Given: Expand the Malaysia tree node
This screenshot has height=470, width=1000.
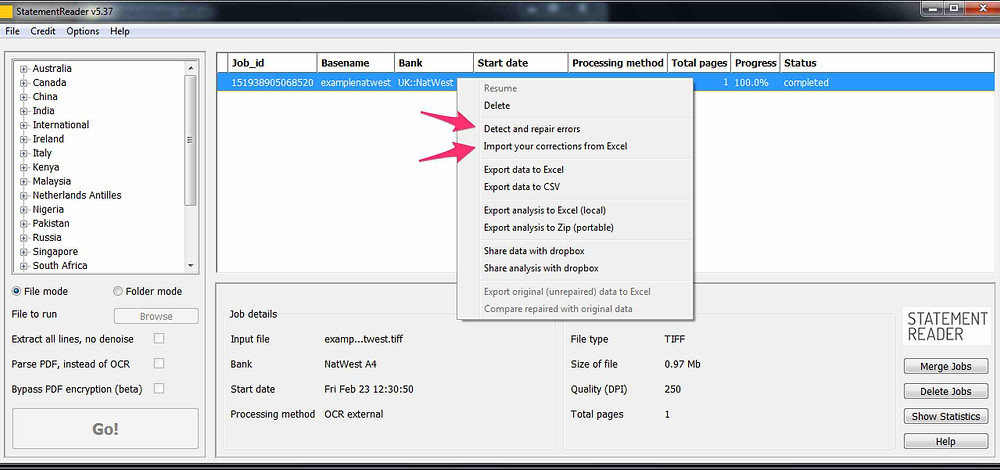Looking at the screenshot, I should (24, 181).
